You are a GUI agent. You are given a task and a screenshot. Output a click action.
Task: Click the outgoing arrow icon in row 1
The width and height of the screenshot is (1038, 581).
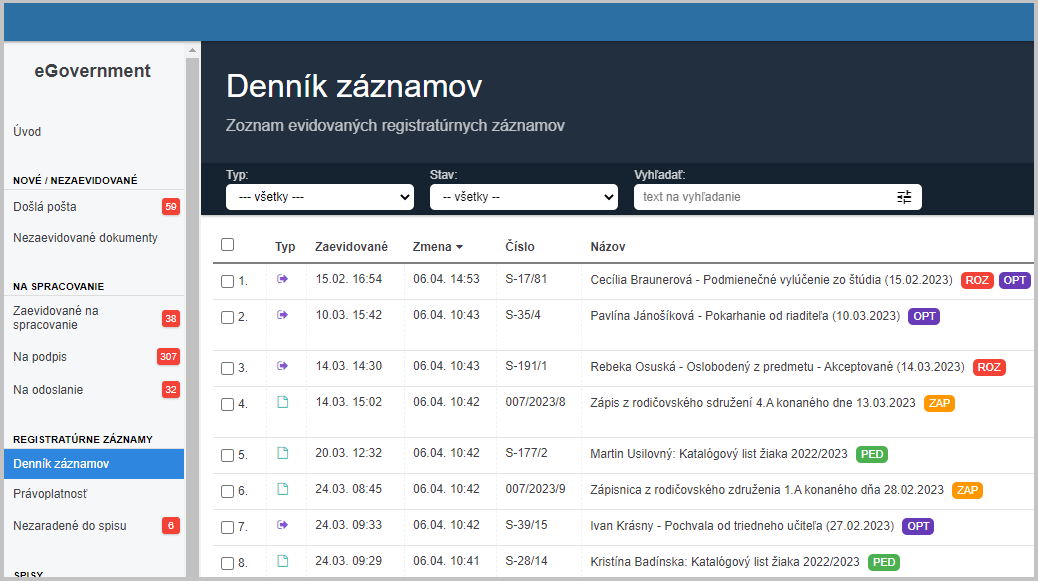pyautogui.click(x=282, y=279)
